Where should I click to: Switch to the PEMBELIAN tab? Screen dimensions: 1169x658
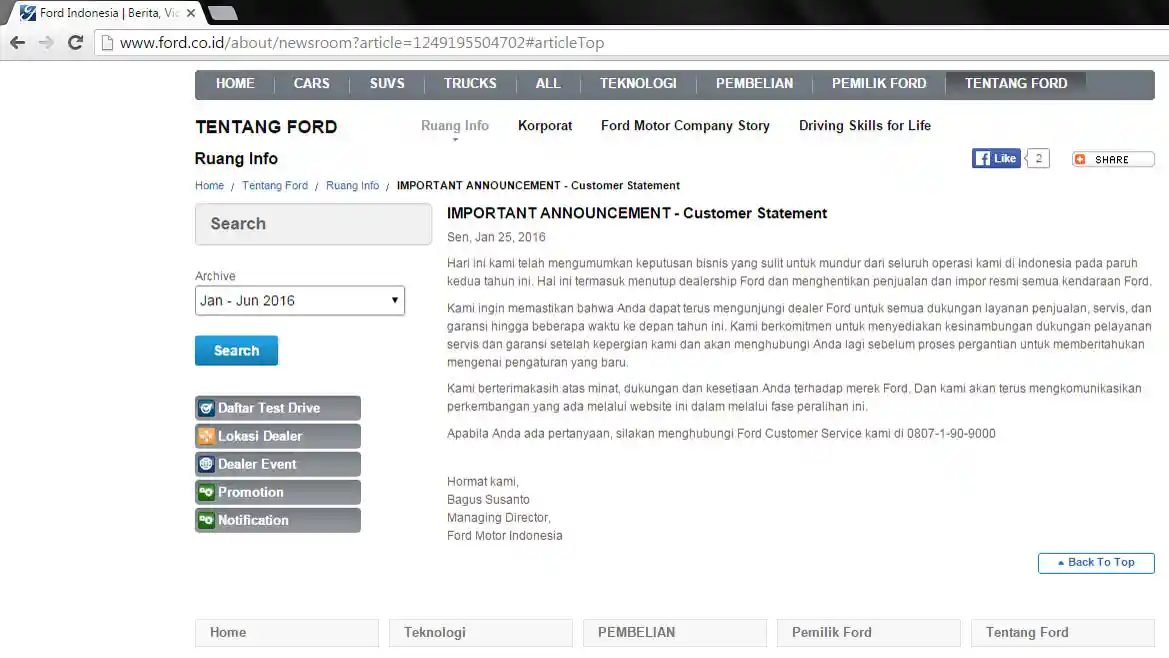point(754,84)
